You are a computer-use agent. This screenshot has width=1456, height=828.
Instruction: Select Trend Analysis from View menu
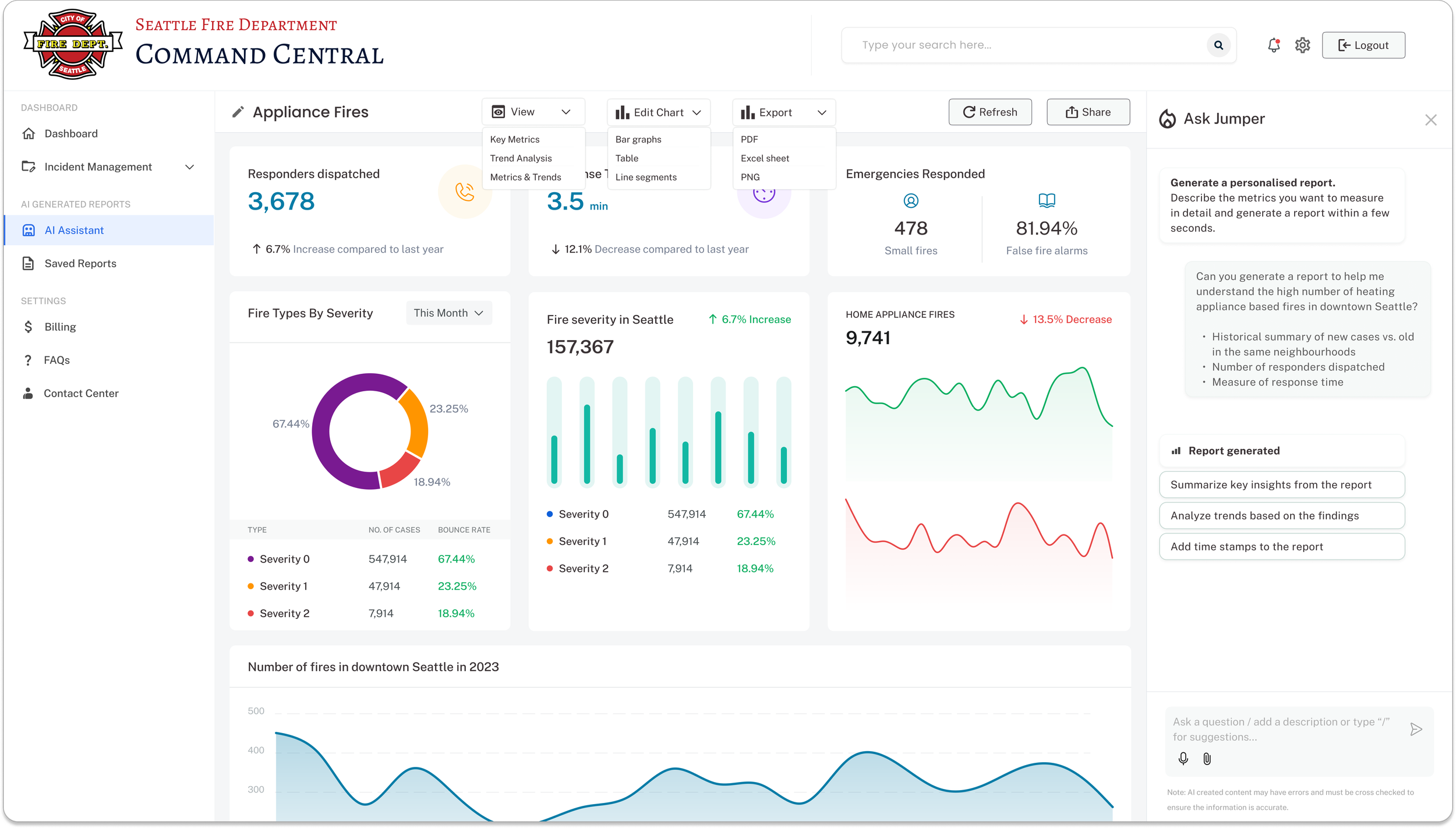tap(521, 158)
